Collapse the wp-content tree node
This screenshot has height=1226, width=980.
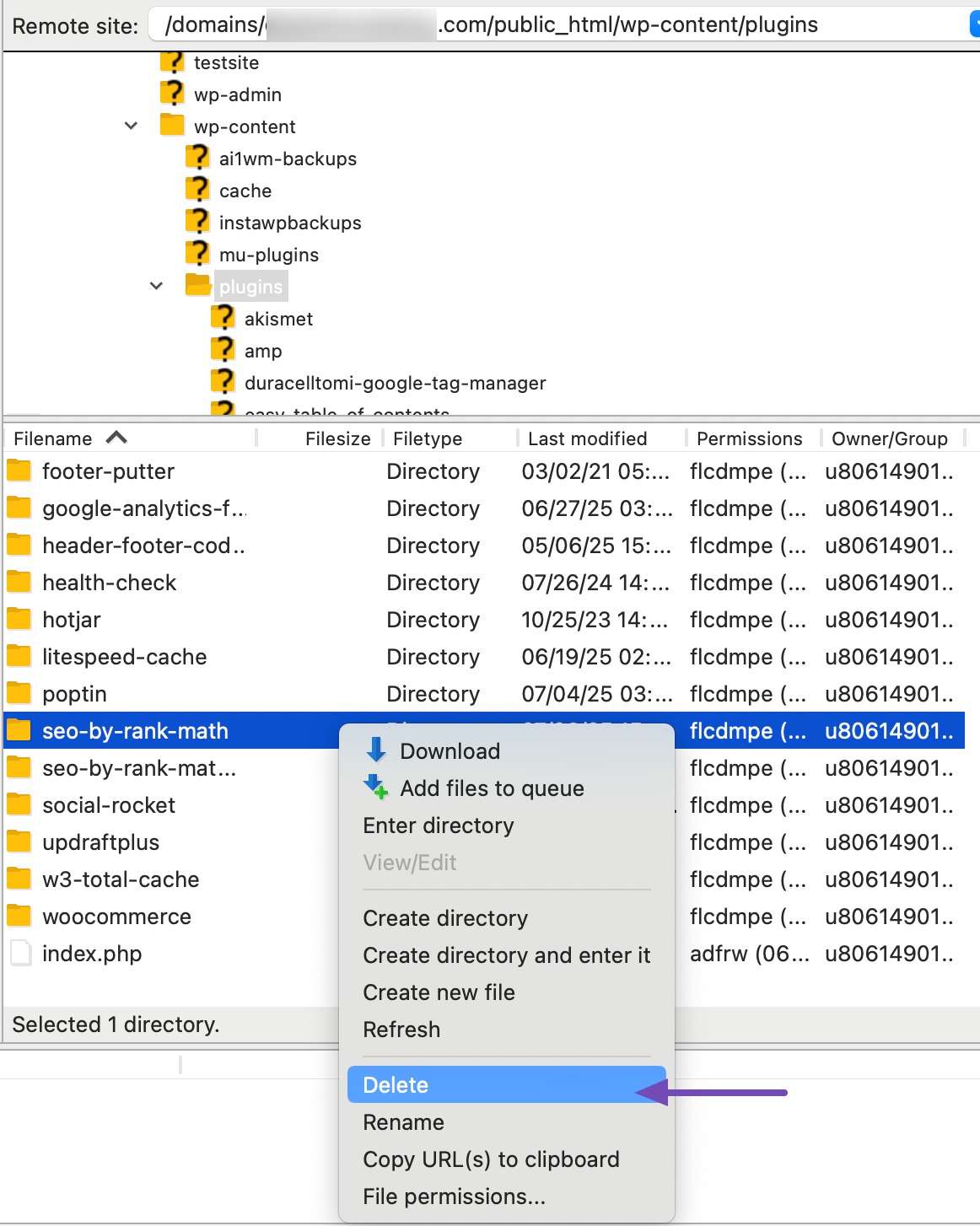click(131, 126)
